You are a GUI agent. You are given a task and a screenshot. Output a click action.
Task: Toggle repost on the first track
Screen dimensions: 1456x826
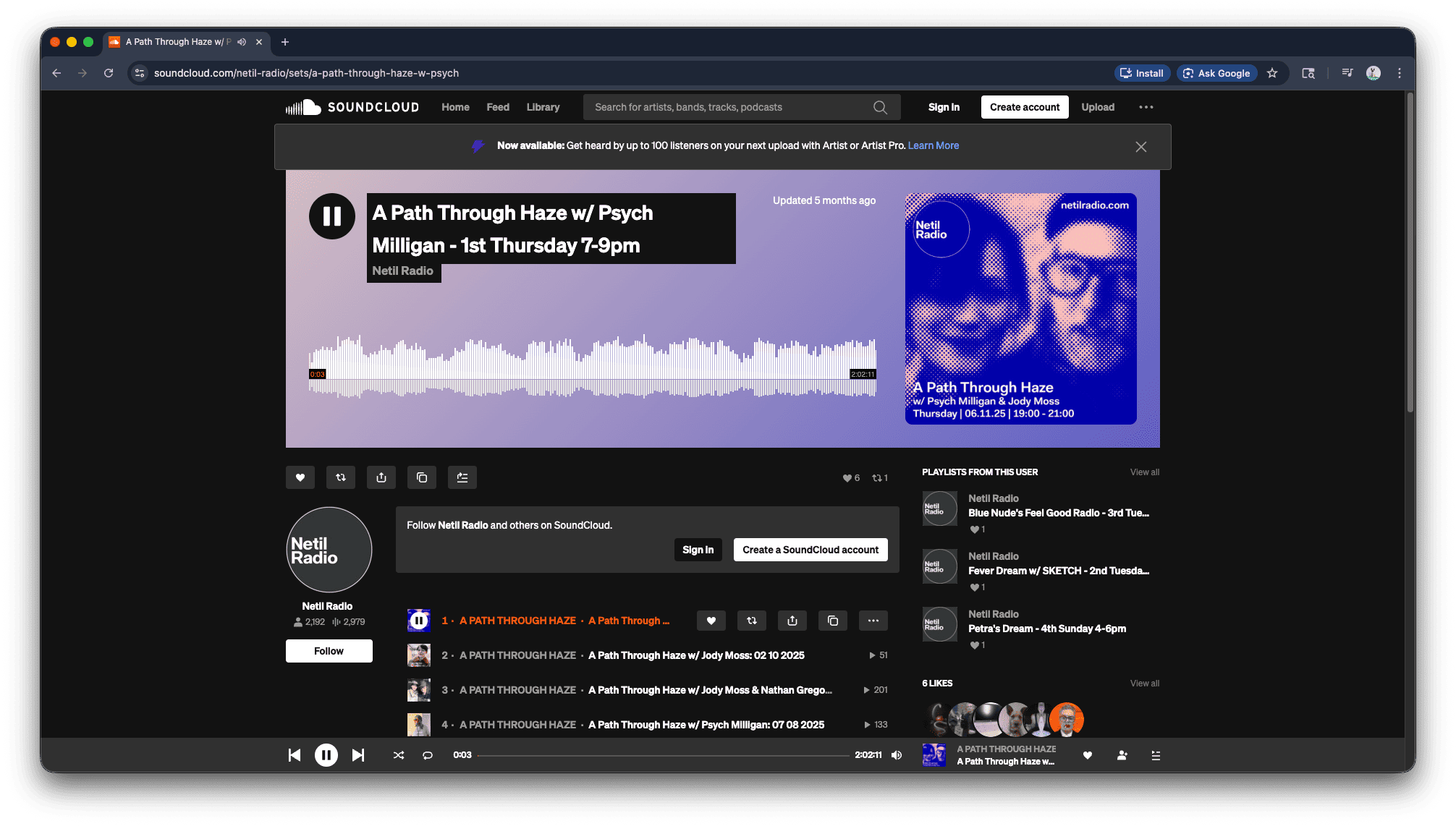tap(751, 621)
